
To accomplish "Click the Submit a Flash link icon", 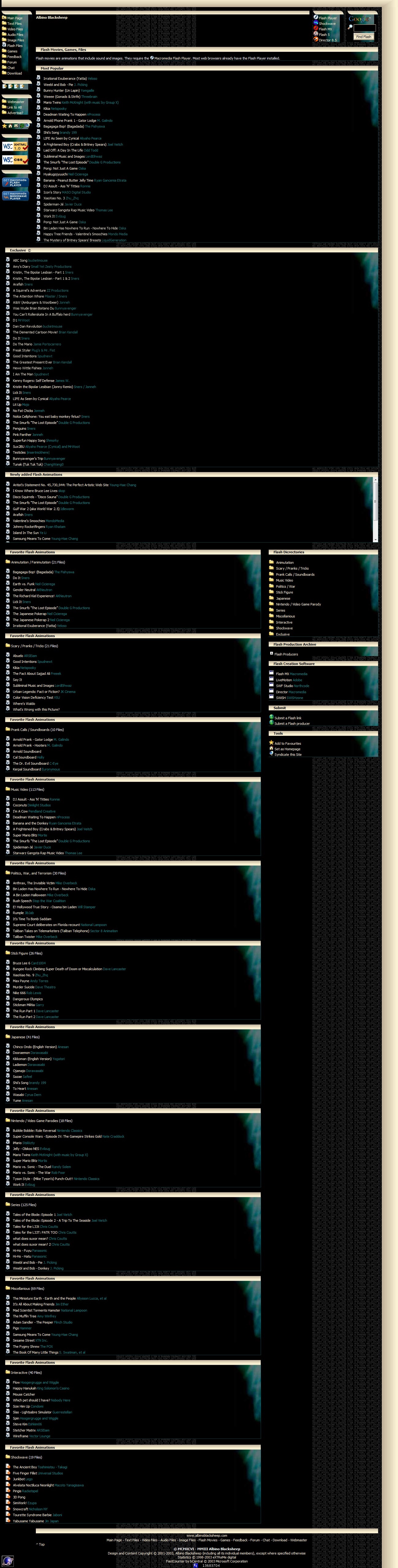I will tap(271, 718).
